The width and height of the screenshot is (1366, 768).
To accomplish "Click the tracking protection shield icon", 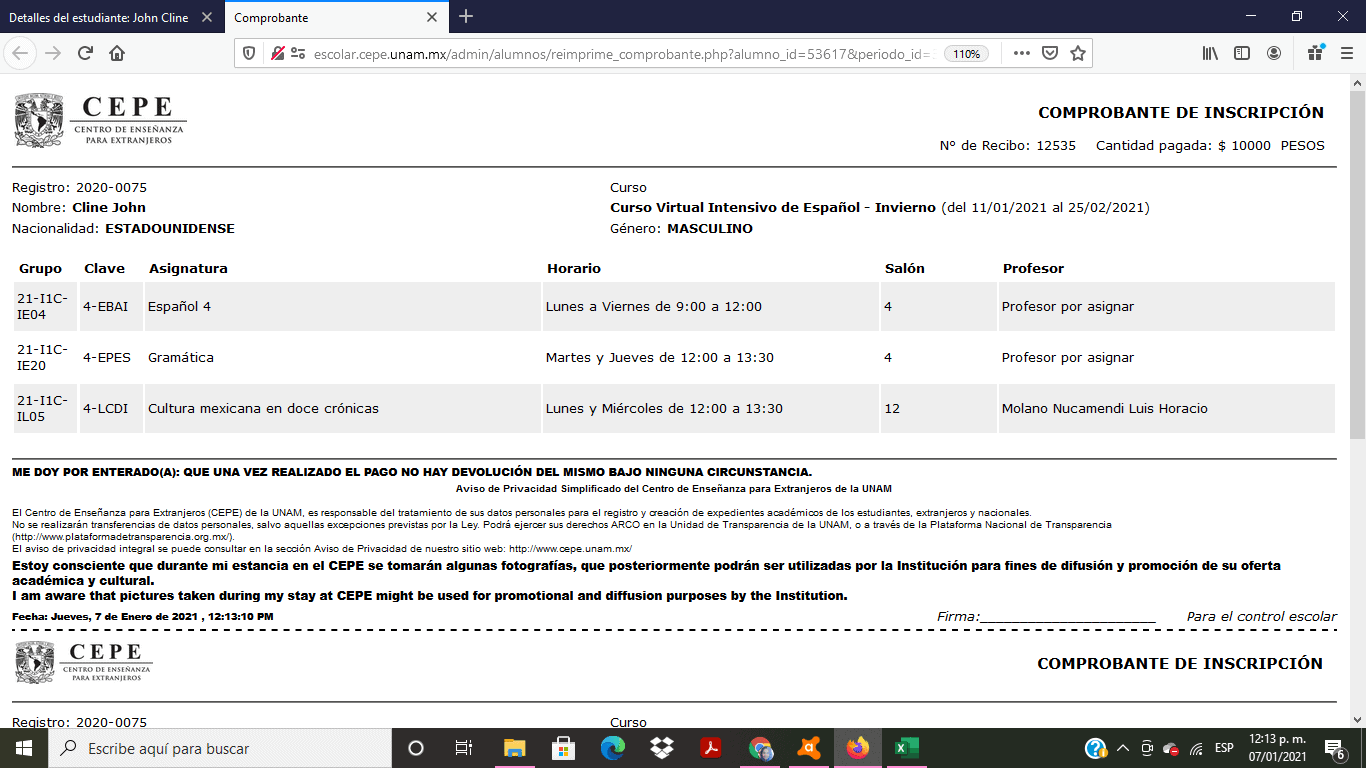I will (250, 53).
